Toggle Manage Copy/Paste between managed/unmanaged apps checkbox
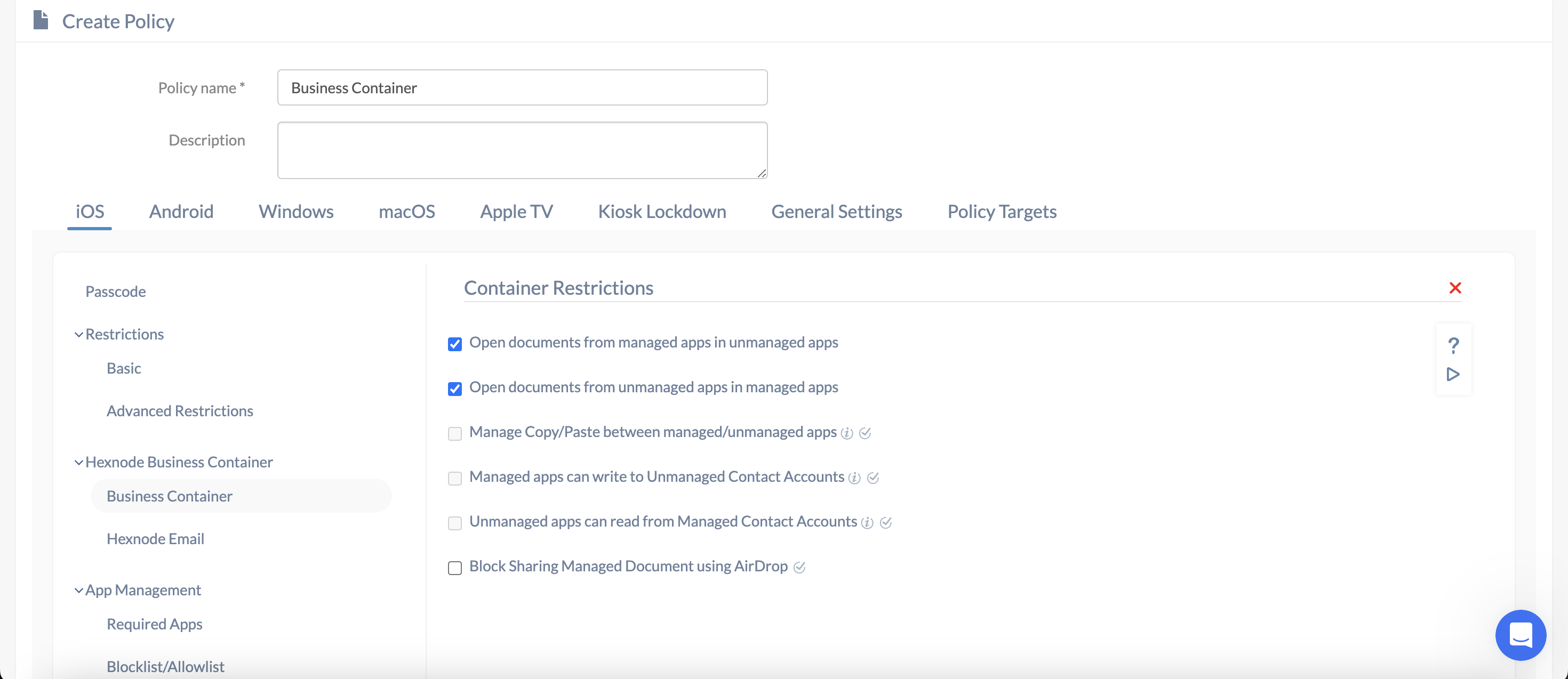This screenshot has height=679, width=1568. pyautogui.click(x=455, y=434)
